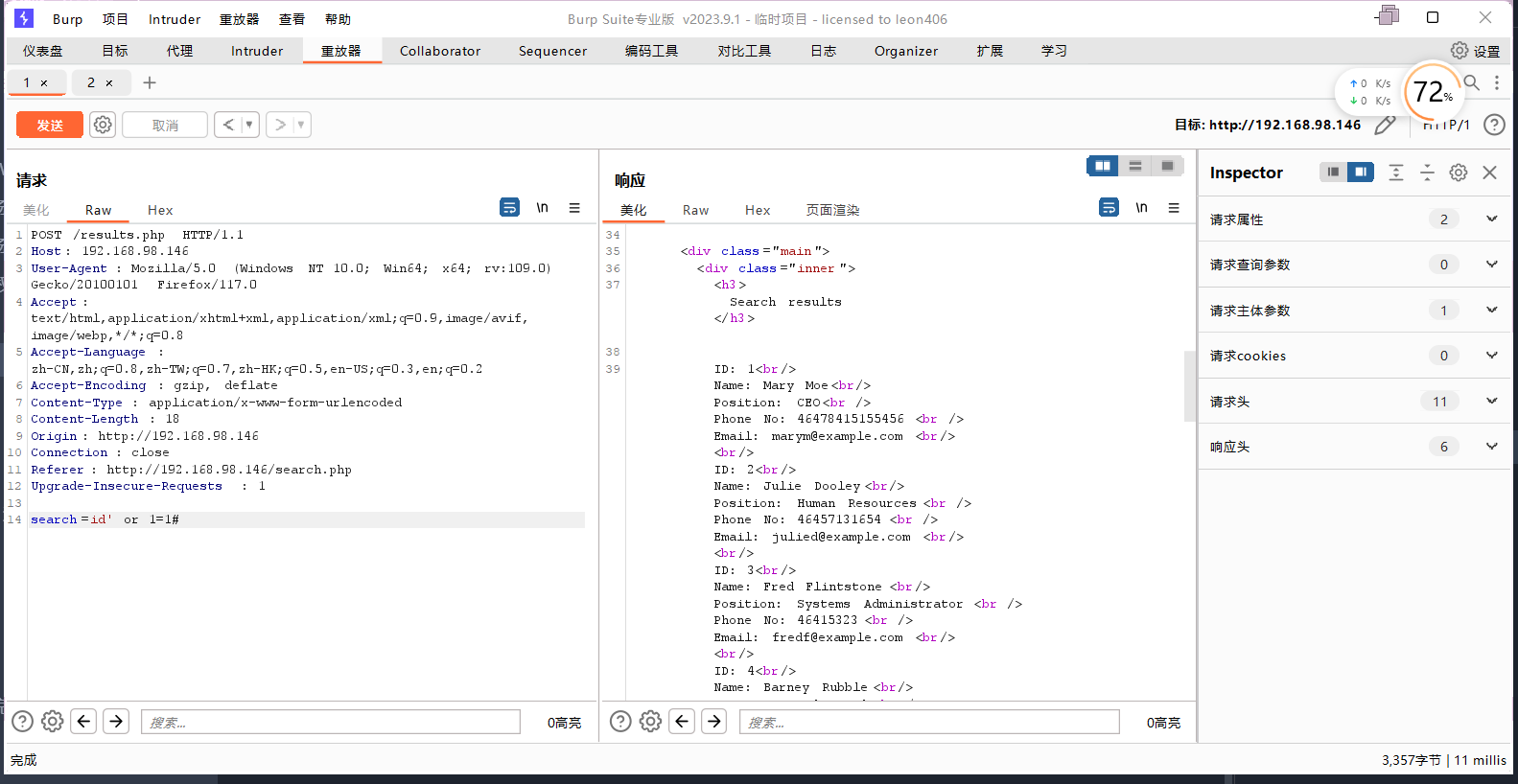The width and height of the screenshot is (1518, 784).
Task: Toggle non-printable characters in response pane
Action: click(1141, 207)
